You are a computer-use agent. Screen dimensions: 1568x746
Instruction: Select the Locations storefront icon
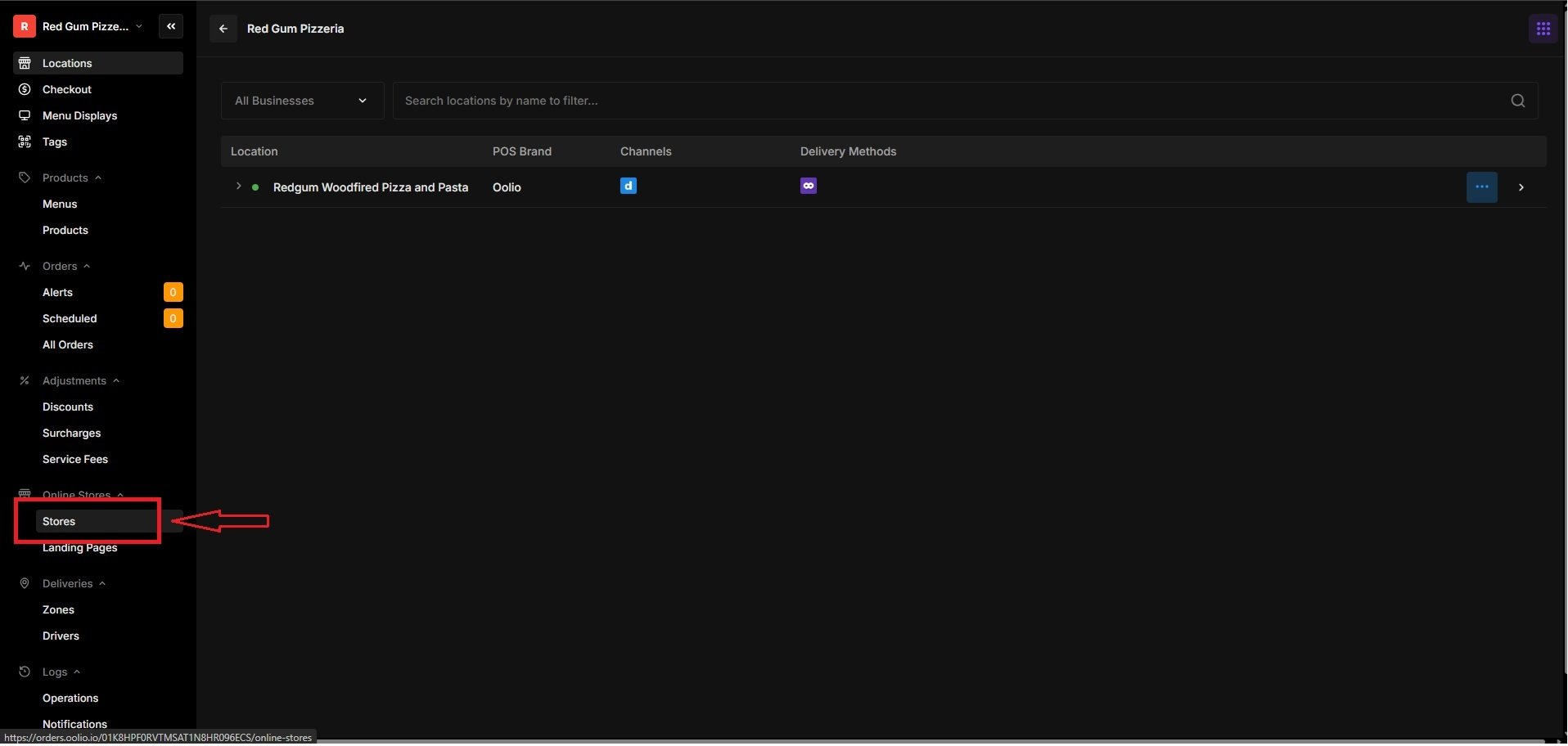tap(25, 63)
